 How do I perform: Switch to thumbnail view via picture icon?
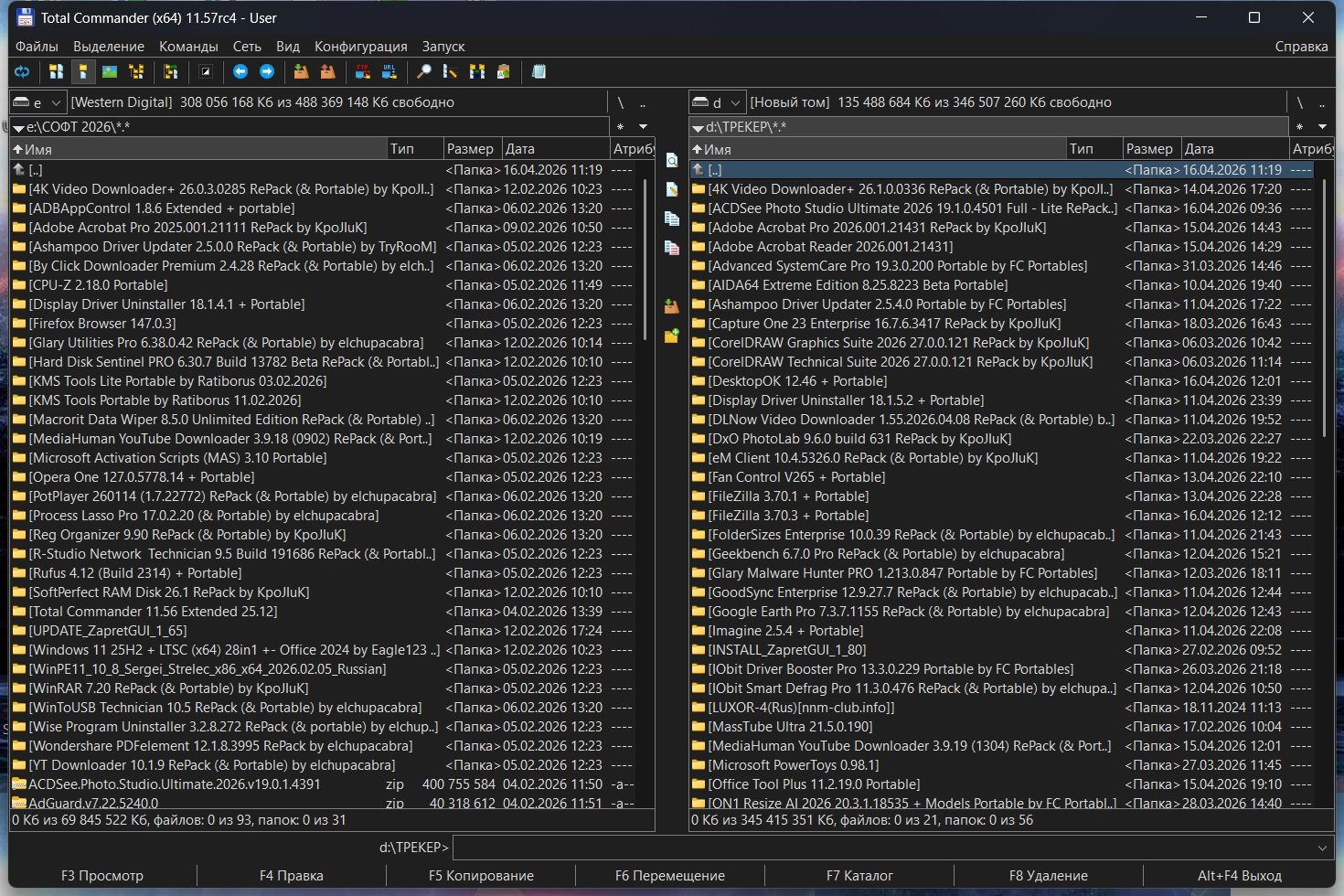pyautogui.click(x=110, y=71)
